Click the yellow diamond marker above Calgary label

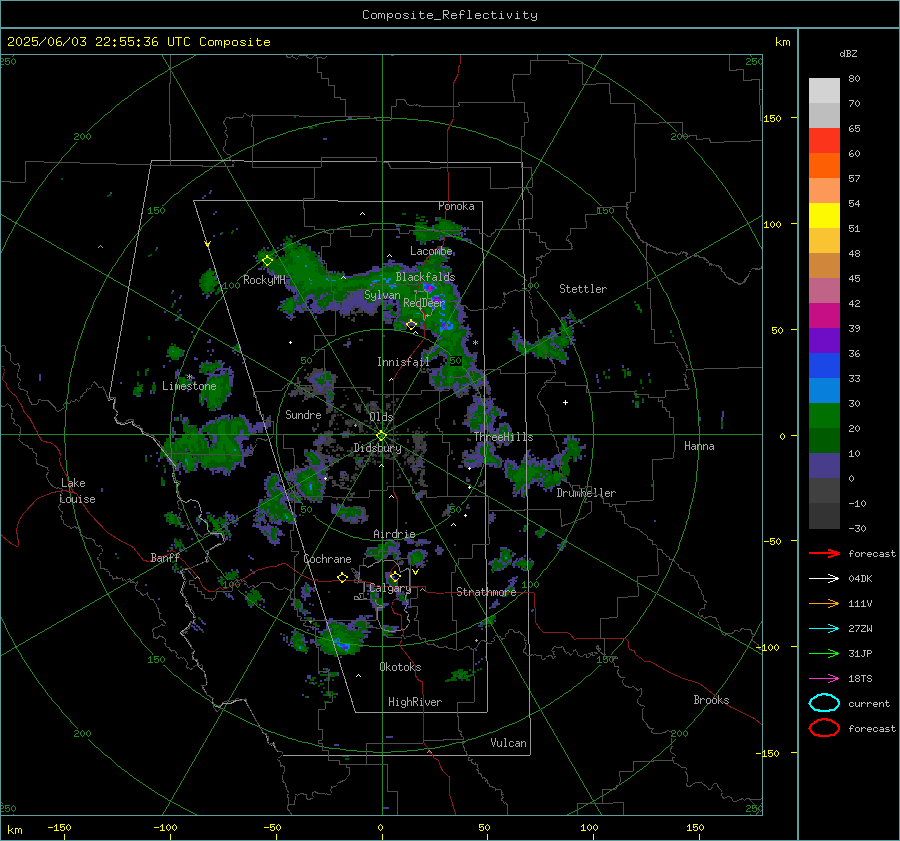pyautogui.click(x=395, y=576)
